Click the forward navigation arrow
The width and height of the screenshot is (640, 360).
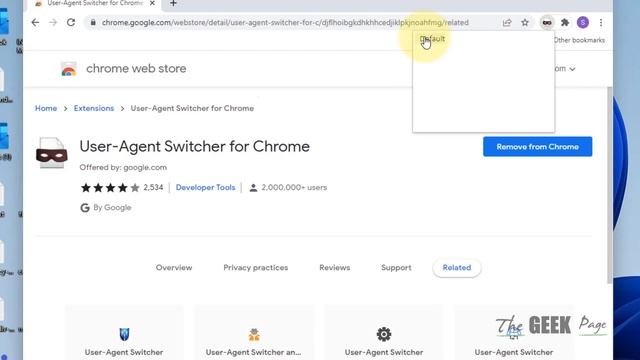(x=53, y=22)
